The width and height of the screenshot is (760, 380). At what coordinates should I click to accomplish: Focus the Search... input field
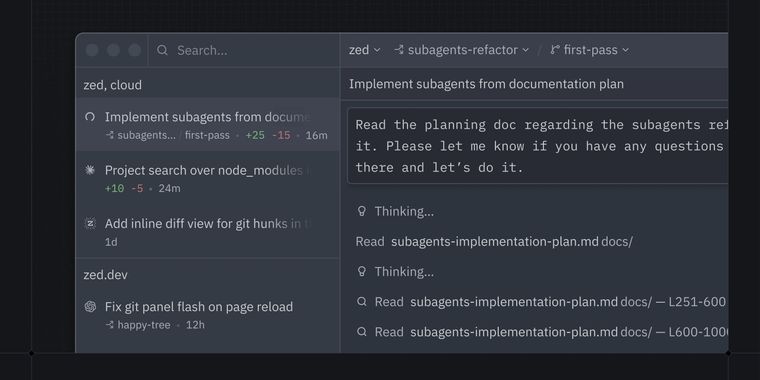pos(243,50)
